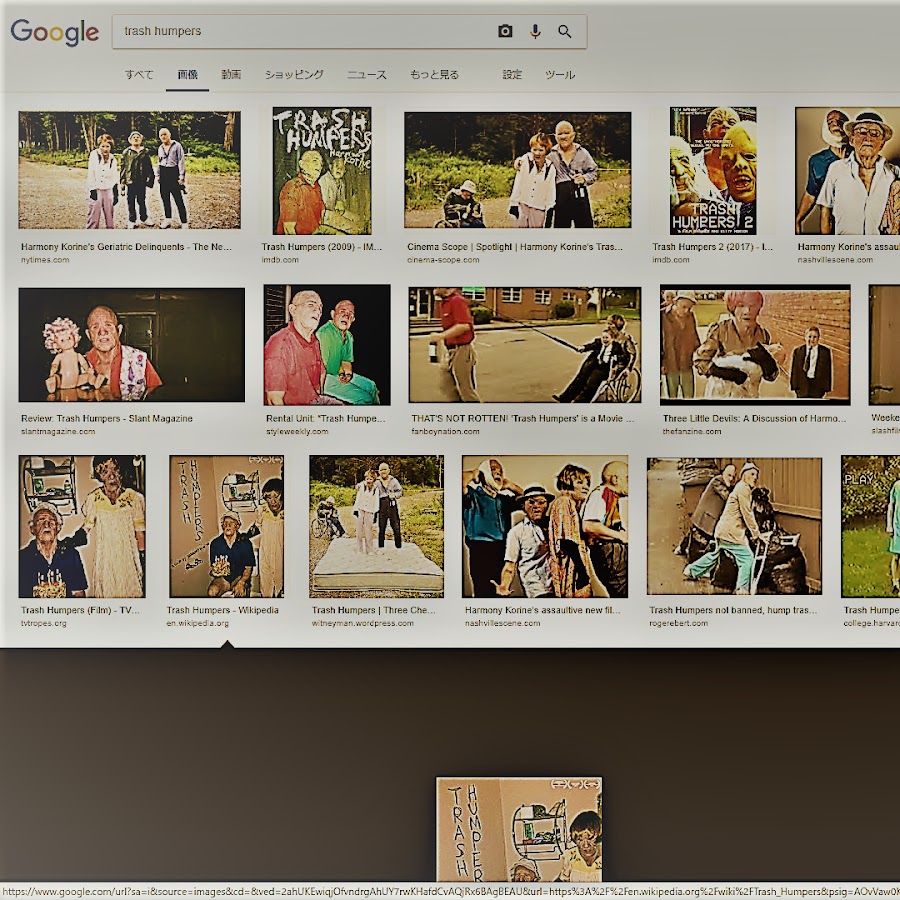Click 'Trash Humpers (Film) - TV...' caption
This screenshot has height=900, width=900.
(x=80, y=610)
